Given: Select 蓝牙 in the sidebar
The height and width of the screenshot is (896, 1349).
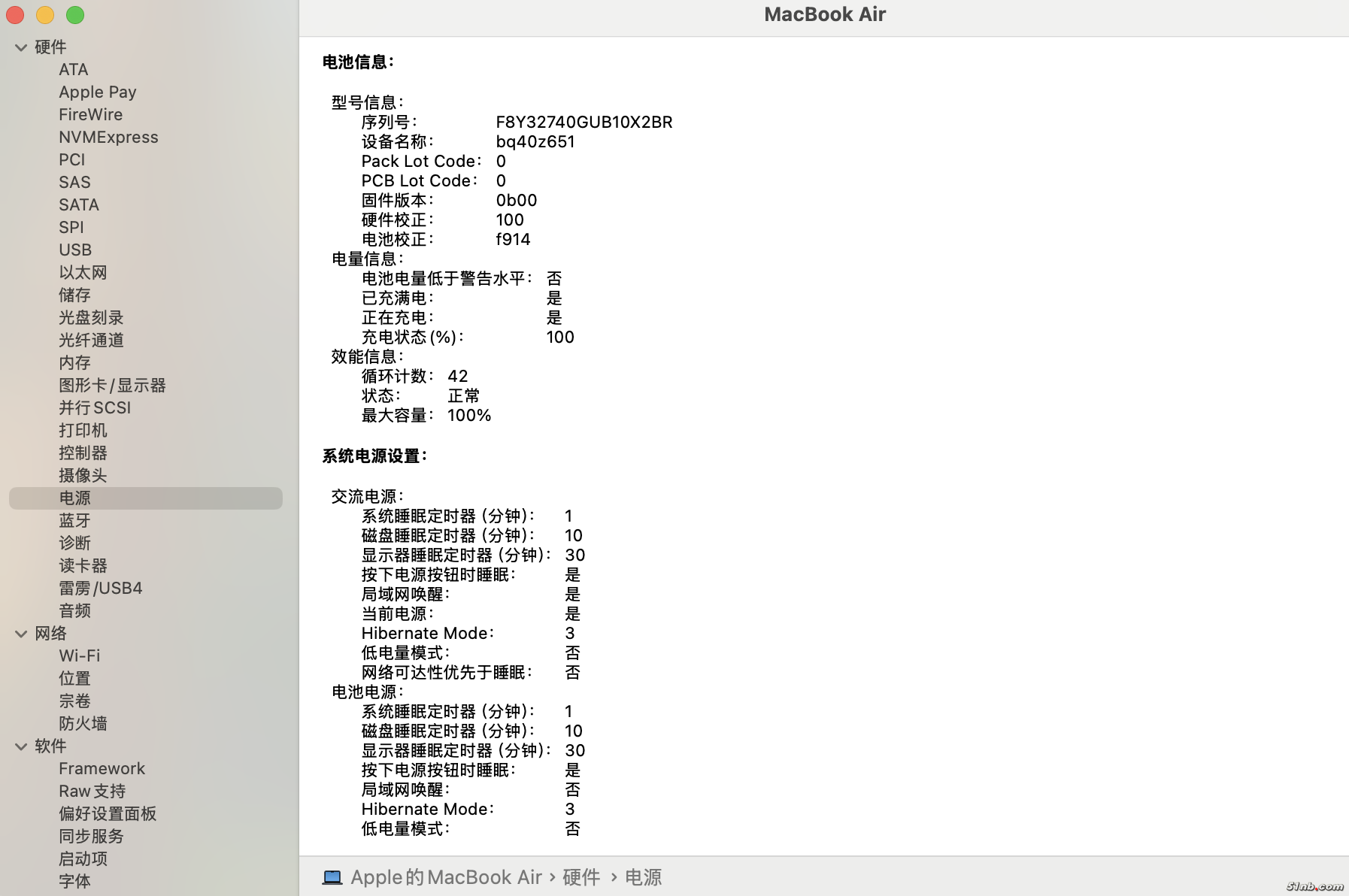Looking at the screenshot, I should click(74, 520).
